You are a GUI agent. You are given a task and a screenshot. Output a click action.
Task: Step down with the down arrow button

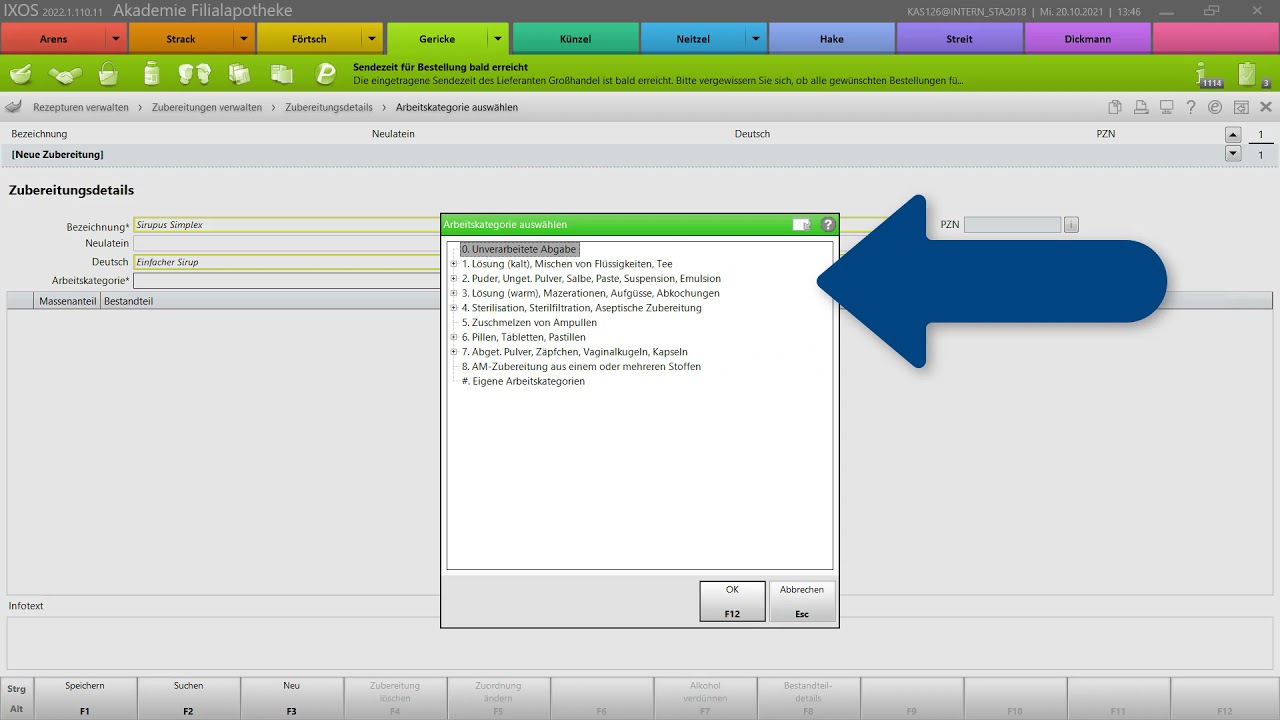tap(1233, 154)
